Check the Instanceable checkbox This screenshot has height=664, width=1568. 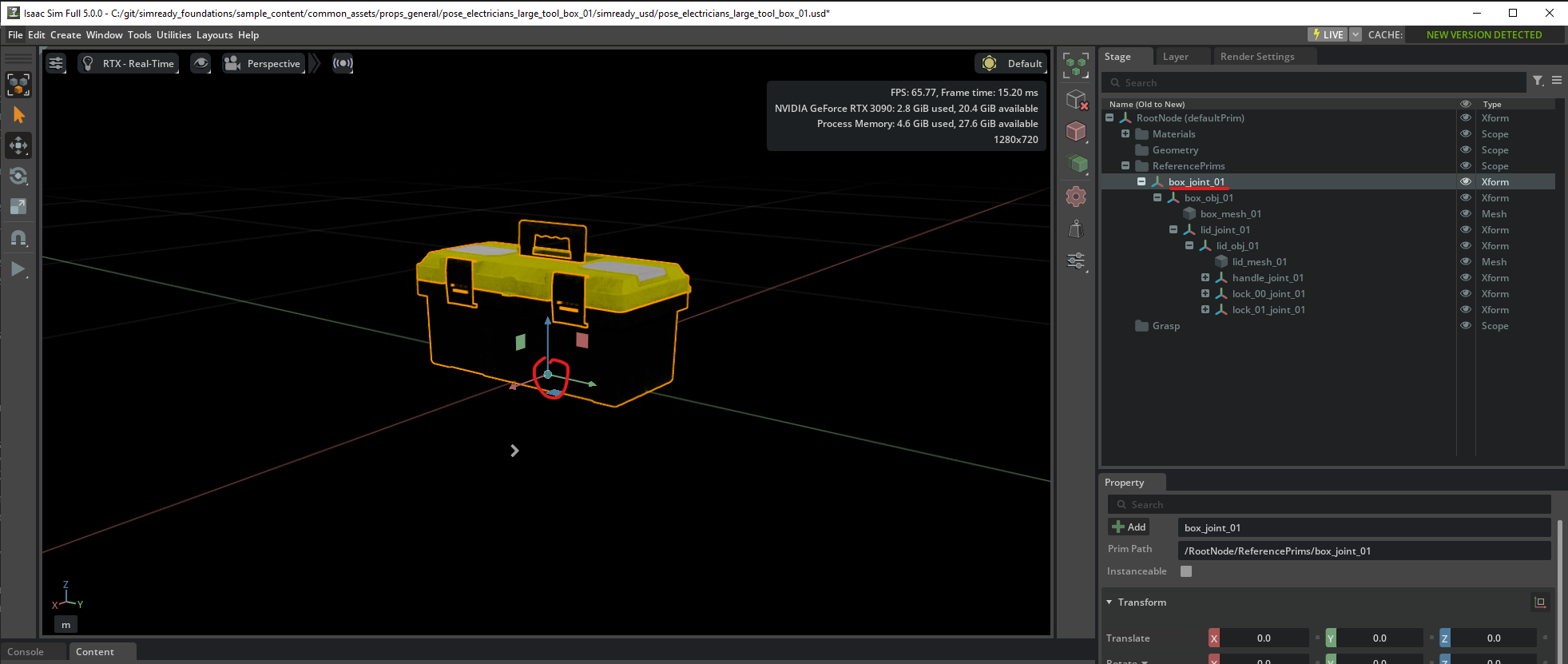point(1186,571)
